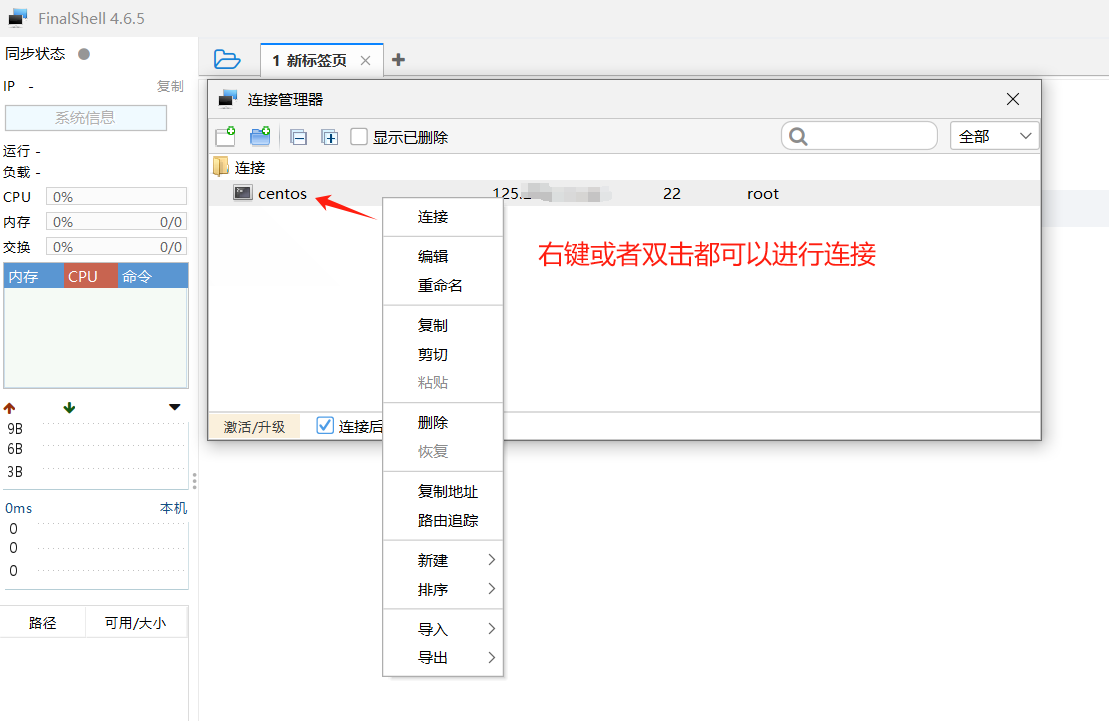The height and width of the screenshot is (721, 1109).
Task: Create a new connection in Connection Manager toolbar
Action: (x=226, y=137)
